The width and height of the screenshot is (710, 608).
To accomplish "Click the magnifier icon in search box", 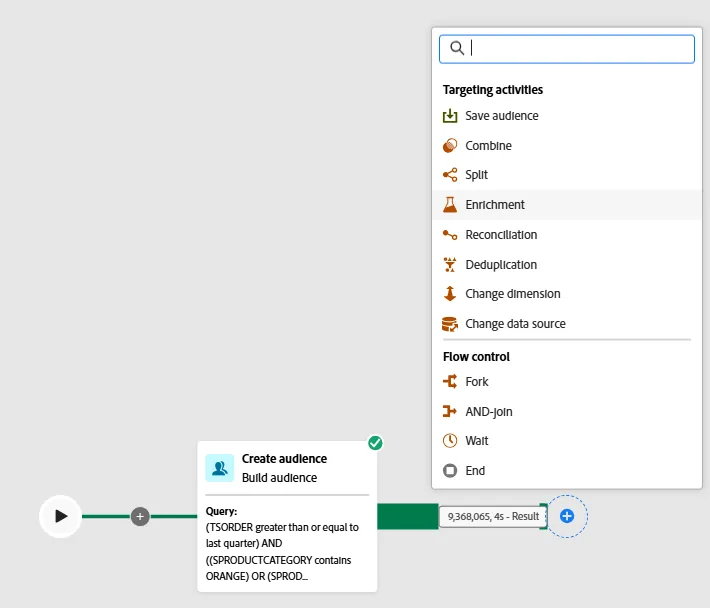I will click(x=457, y=48).
